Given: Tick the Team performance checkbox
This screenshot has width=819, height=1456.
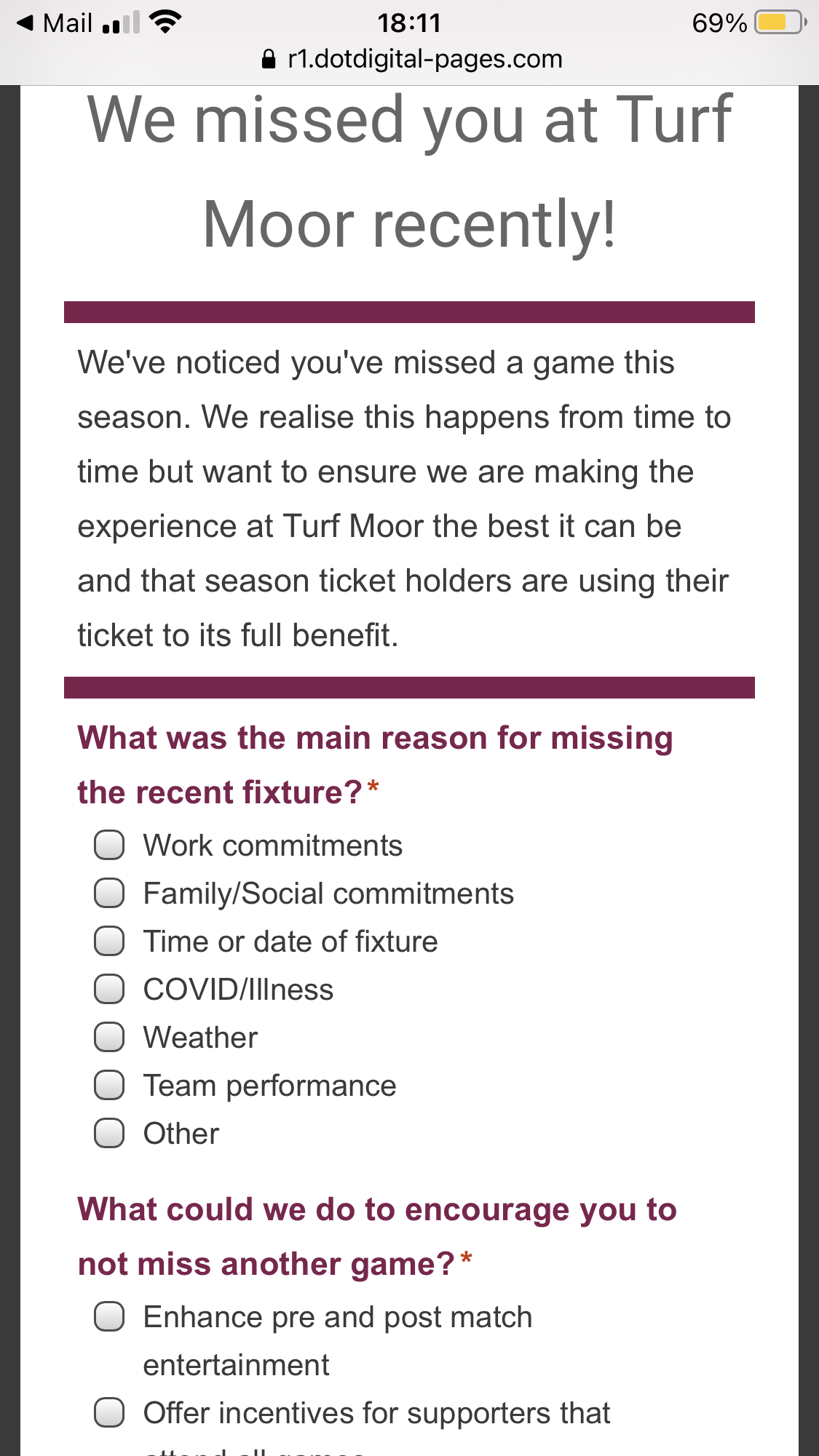Looking at the screenshot, I should pyautogui.click(x=109, y=1086).
